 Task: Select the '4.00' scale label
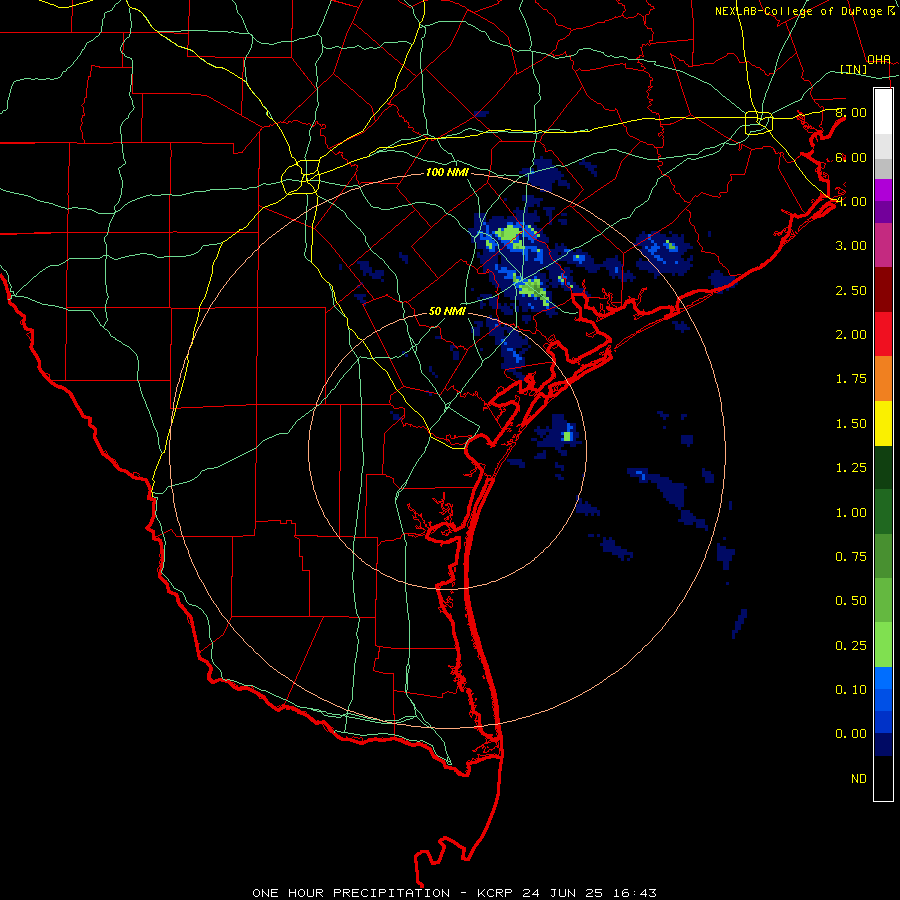(851, 201)
